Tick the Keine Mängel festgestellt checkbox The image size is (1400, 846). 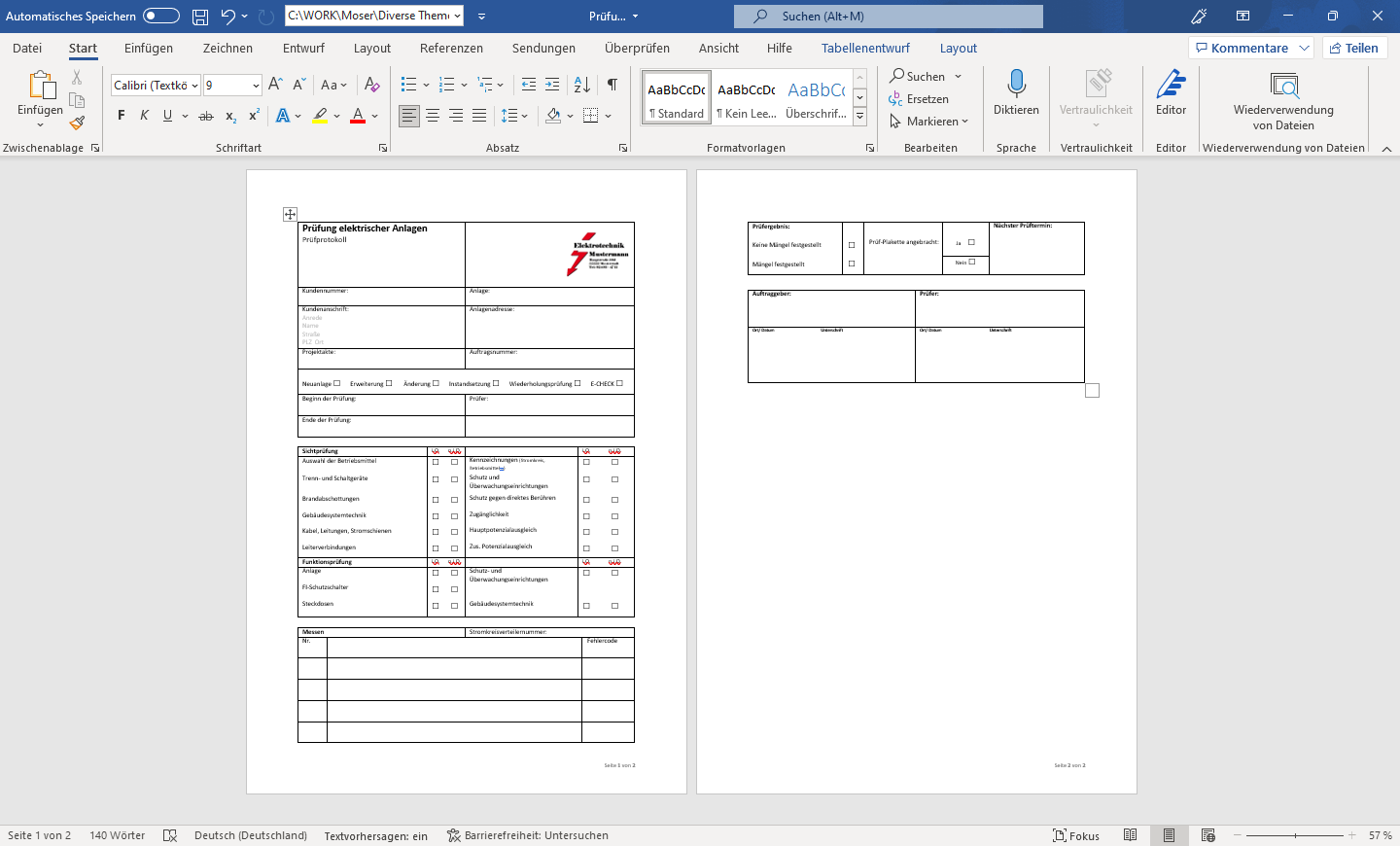pyautogui.click(x=852, y=245)
